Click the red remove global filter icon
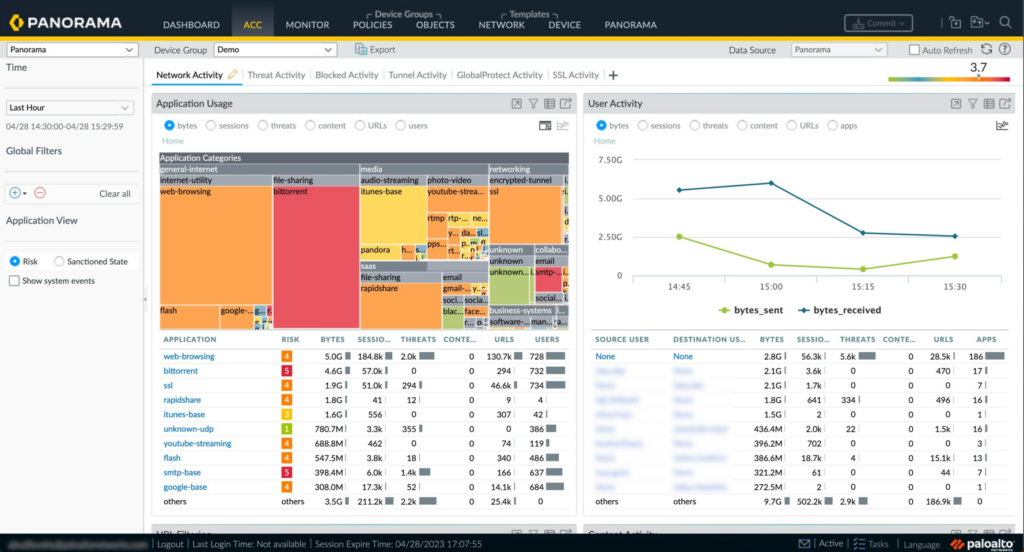The height and width of the screenshot is (552, 1024). 40,193
